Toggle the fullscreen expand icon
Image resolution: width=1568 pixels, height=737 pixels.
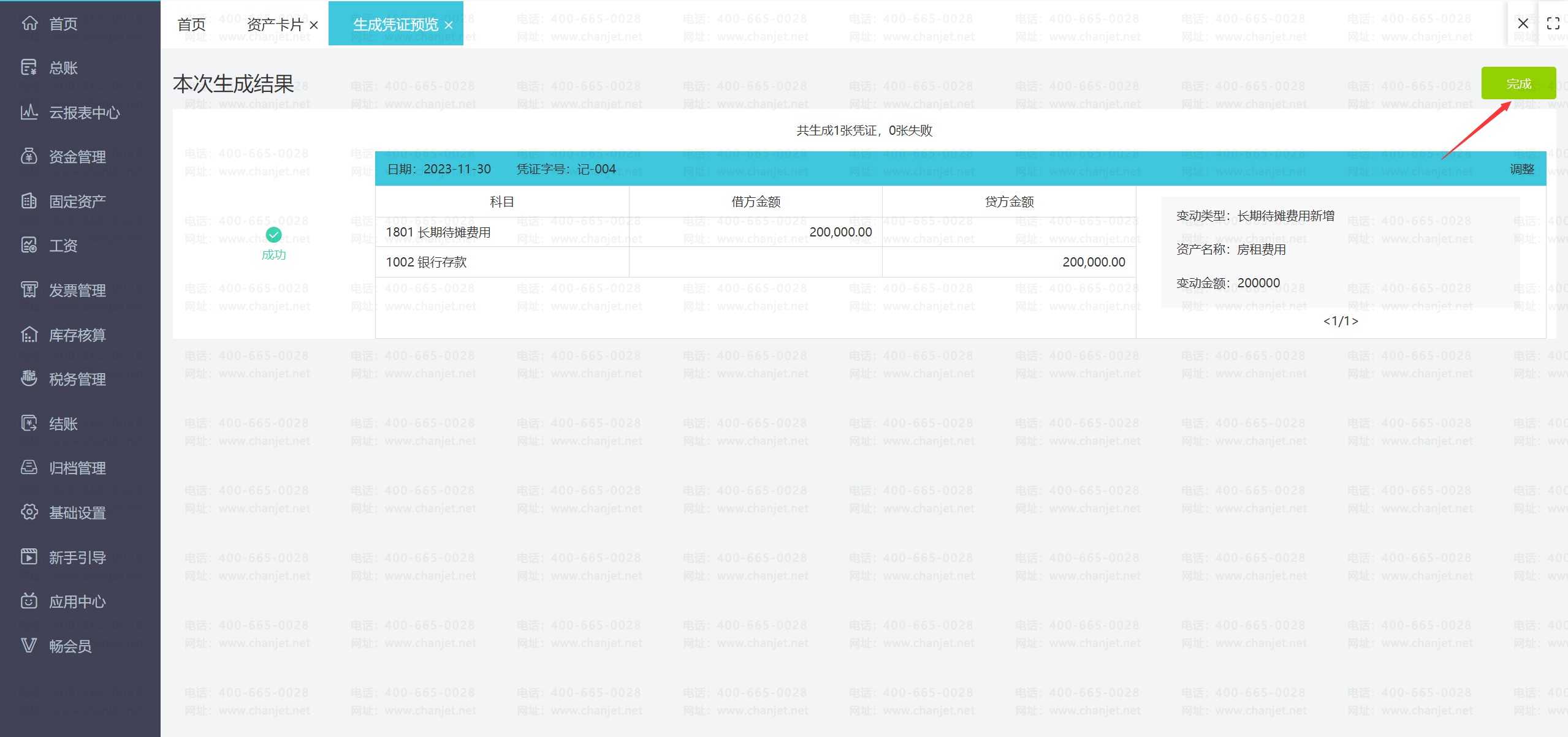(x=1553, y=24)
